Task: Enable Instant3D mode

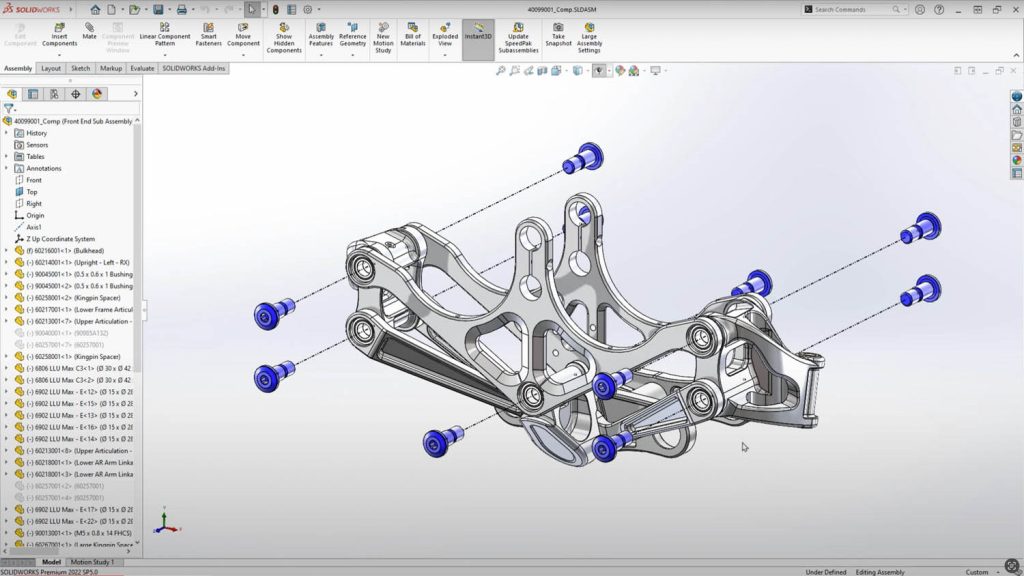Action: [x=478, y=32]
